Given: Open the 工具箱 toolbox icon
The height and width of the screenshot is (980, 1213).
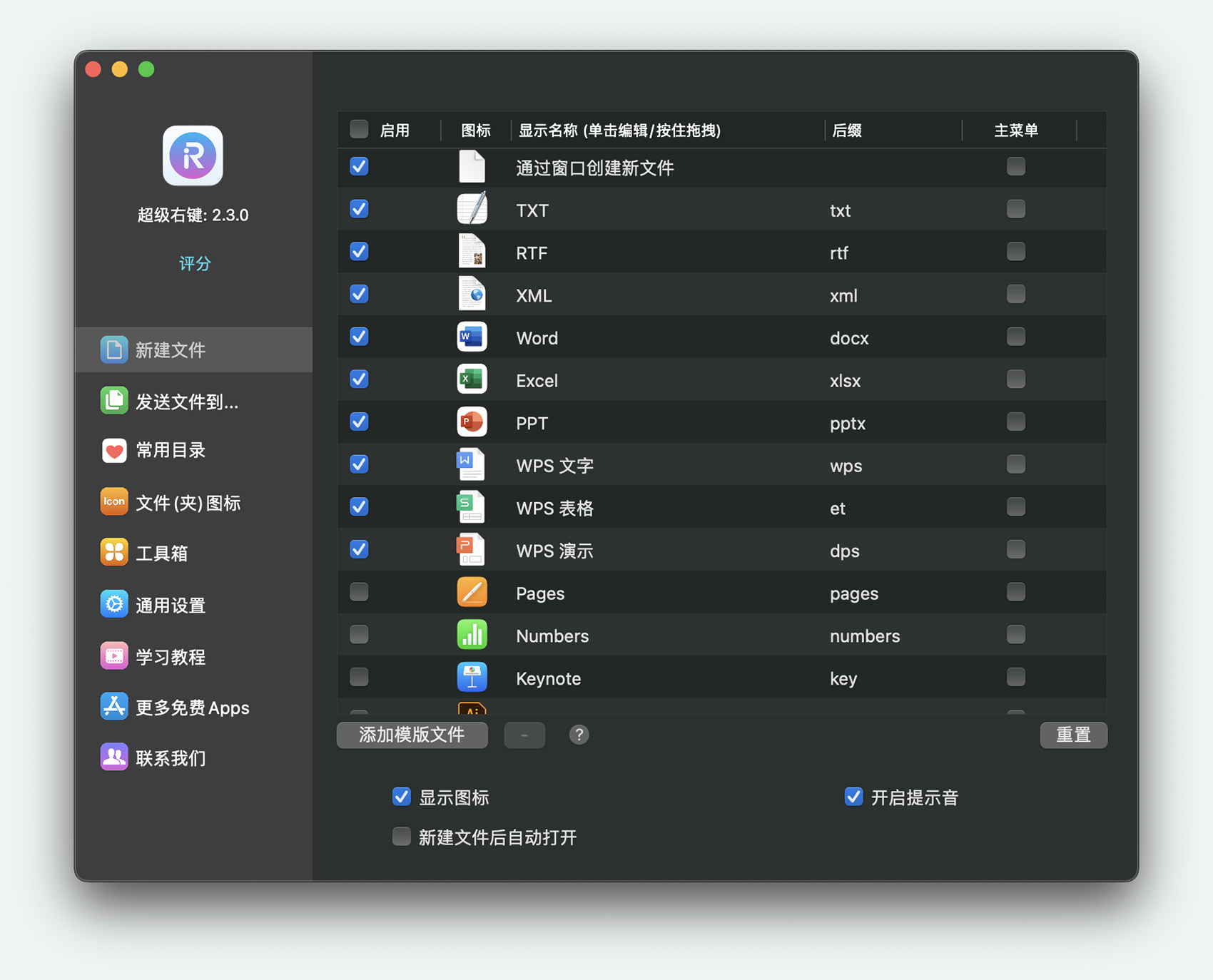Looking at the screenshot, I should [114, 553].
